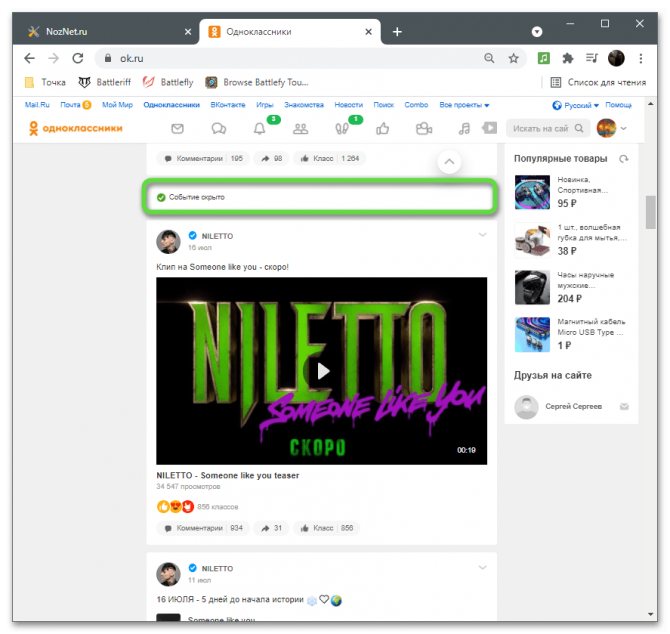The image size is (670, 634).
Task: Open the messages envelope icon in OK toolbar
Action: click(x=177, y=129)
